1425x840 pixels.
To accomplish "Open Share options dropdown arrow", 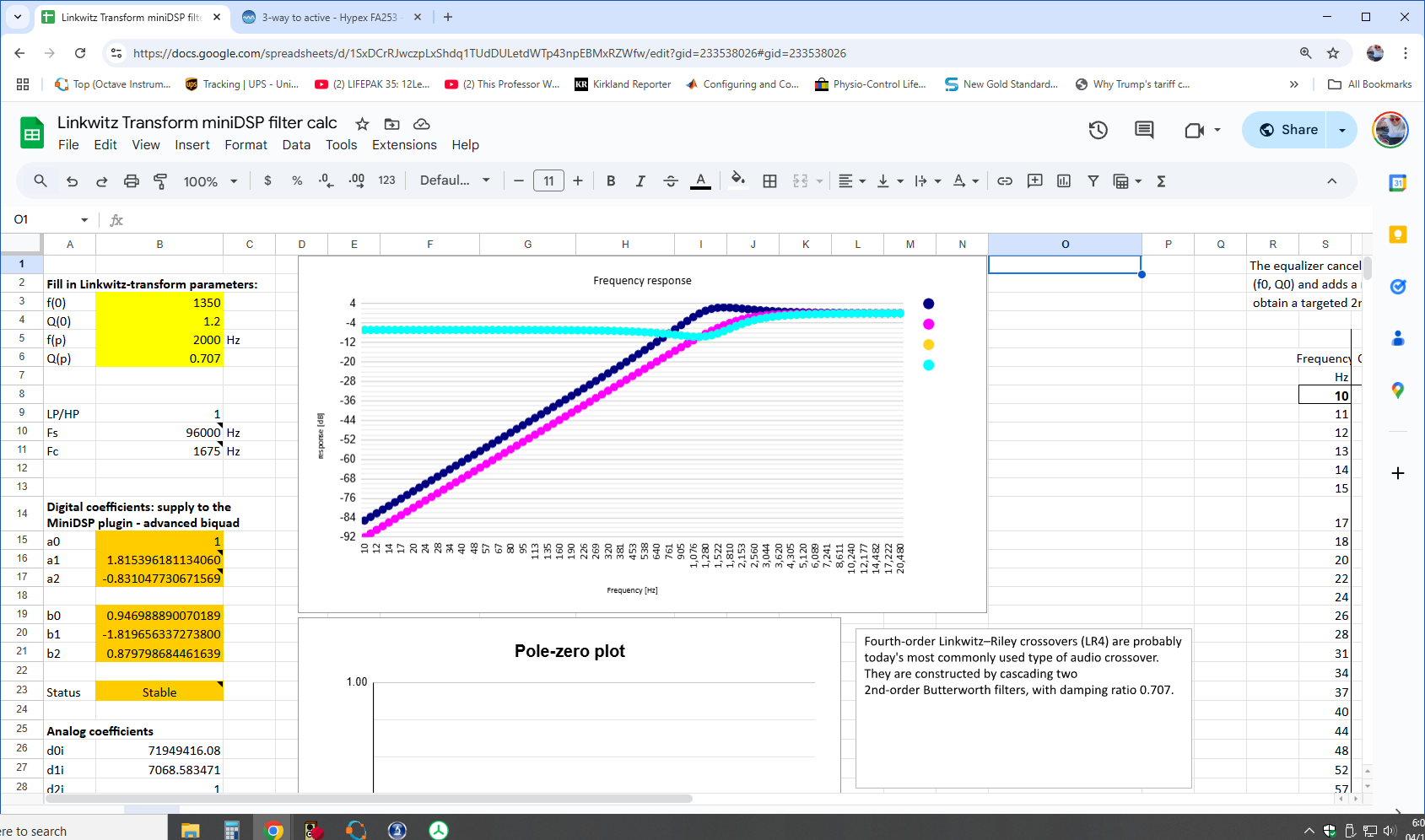I will tap(1341, 130).
